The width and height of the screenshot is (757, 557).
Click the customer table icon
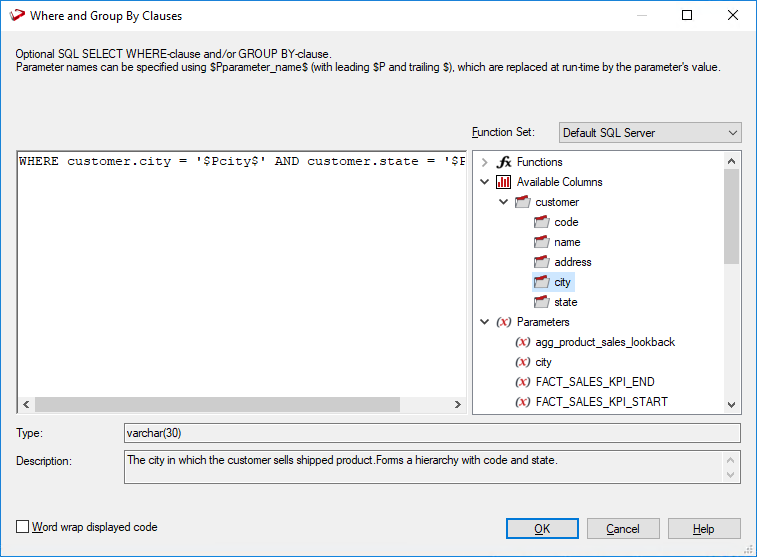523,202
